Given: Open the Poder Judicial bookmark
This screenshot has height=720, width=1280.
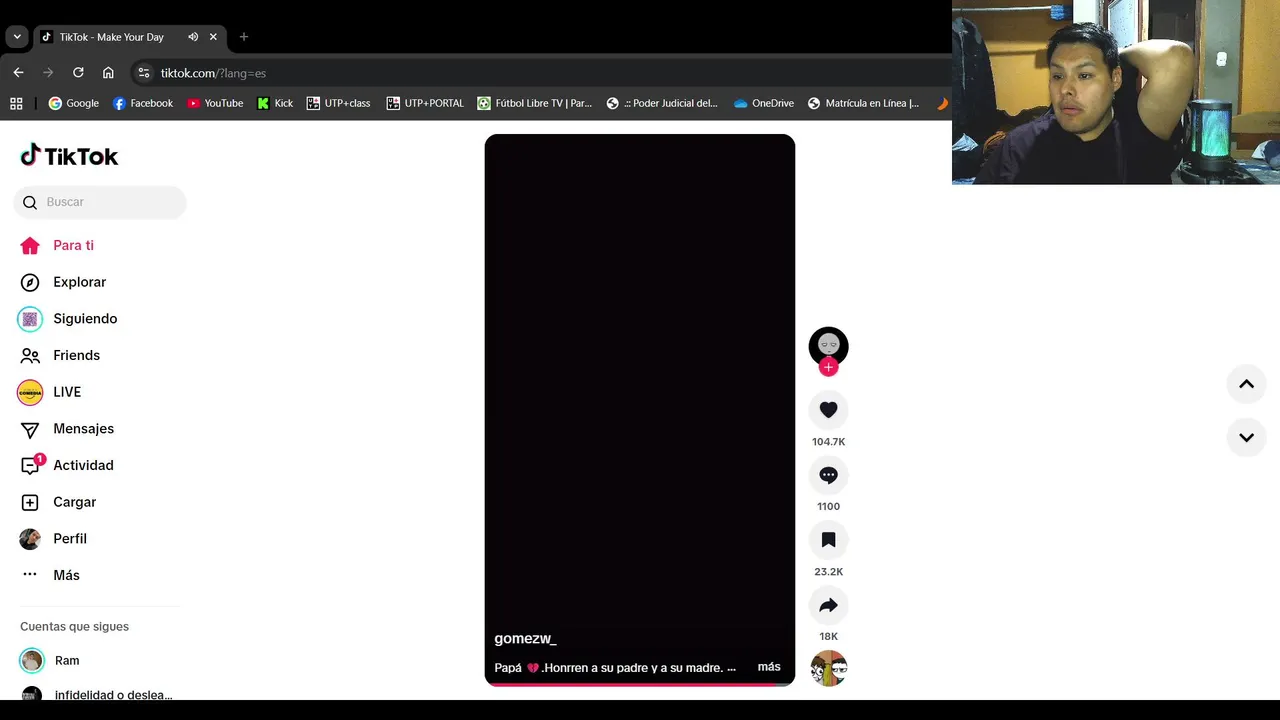Looking at the screenshot, I should [663, 103].
